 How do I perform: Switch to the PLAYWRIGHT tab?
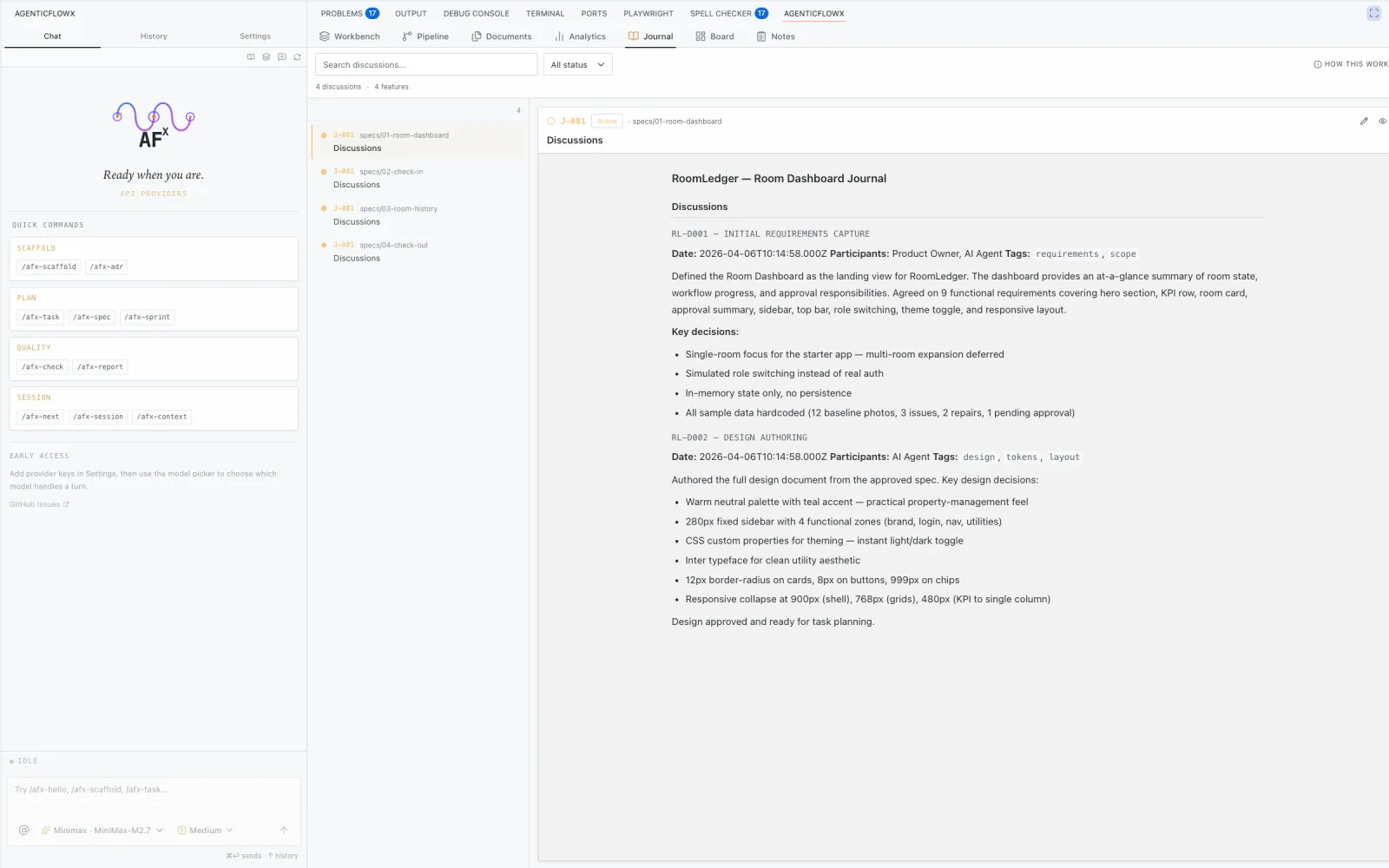click(648, 13)
